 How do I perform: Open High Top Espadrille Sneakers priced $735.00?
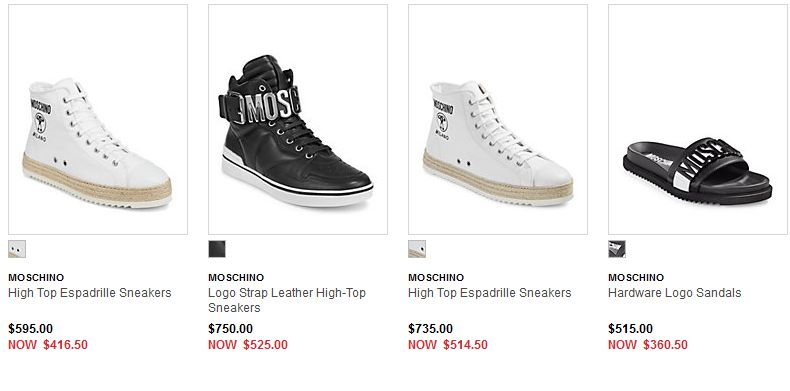pyautogui.click(x=490, y=293)
